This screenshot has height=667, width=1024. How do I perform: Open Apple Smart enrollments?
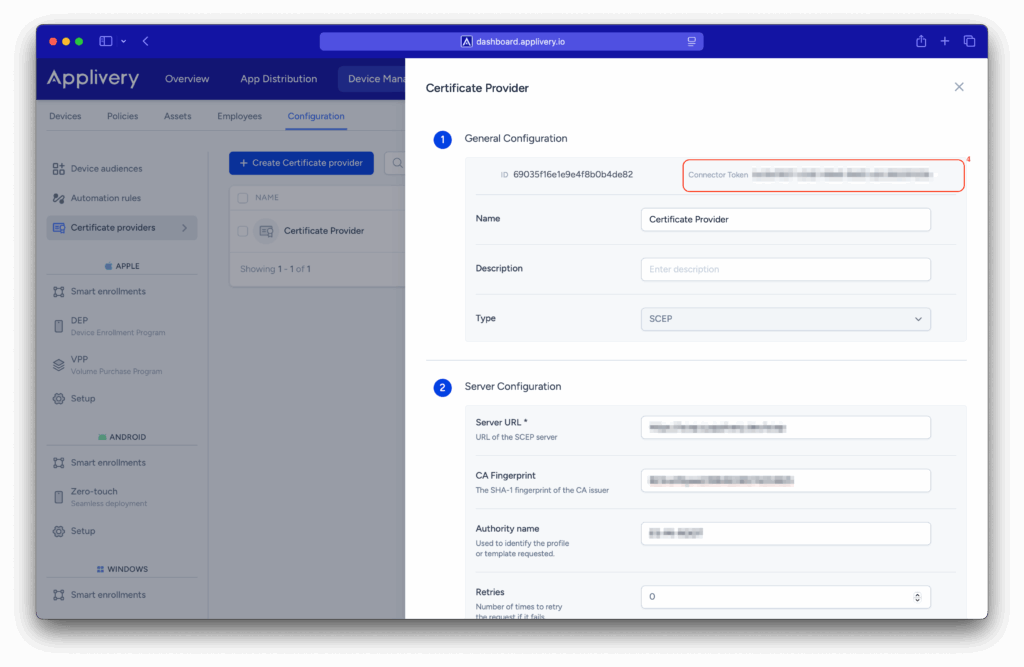click(58, 290)
